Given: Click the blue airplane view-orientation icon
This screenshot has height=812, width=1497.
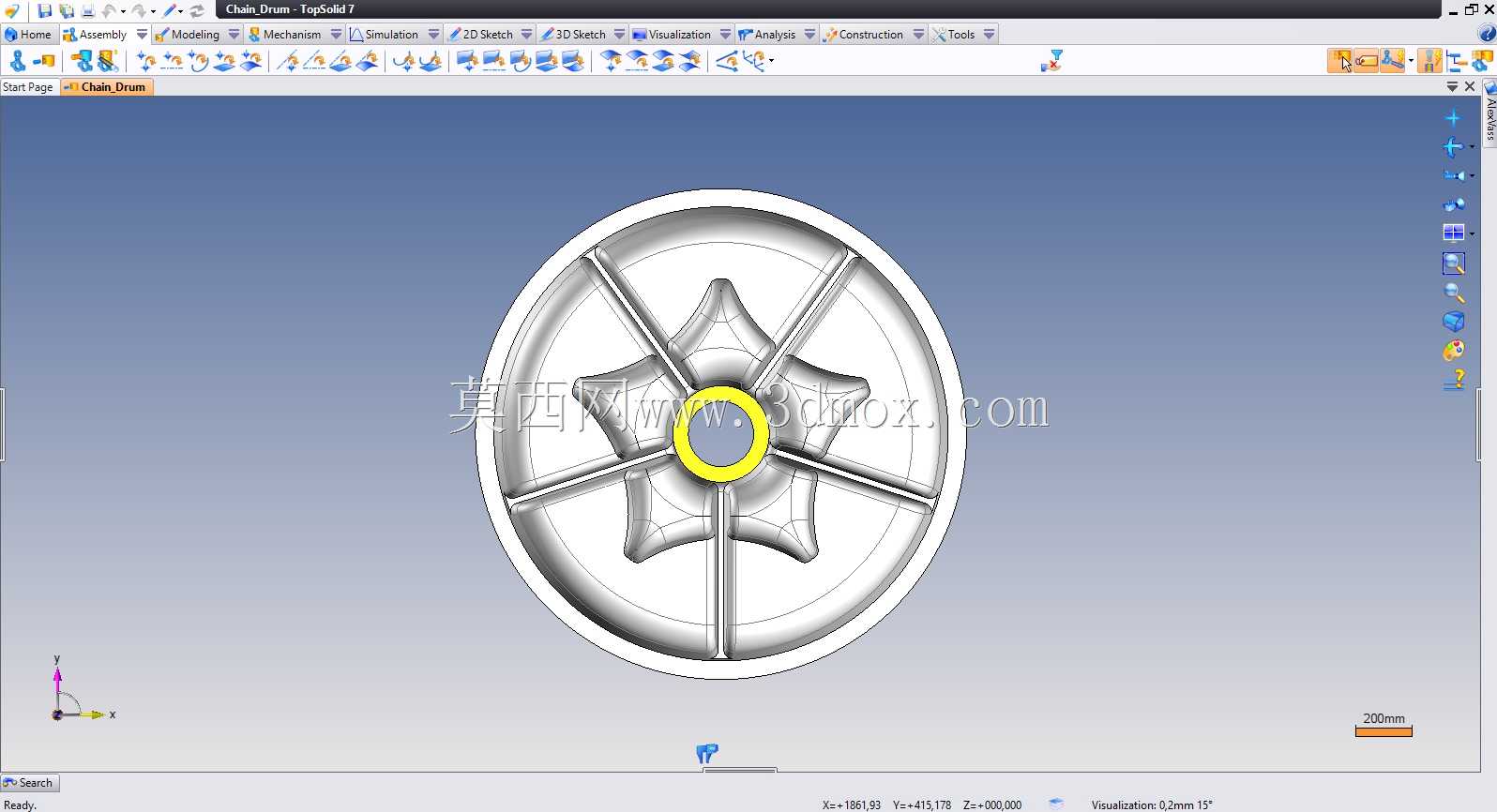Looking at the screenshot, I should pos(1453,147).
